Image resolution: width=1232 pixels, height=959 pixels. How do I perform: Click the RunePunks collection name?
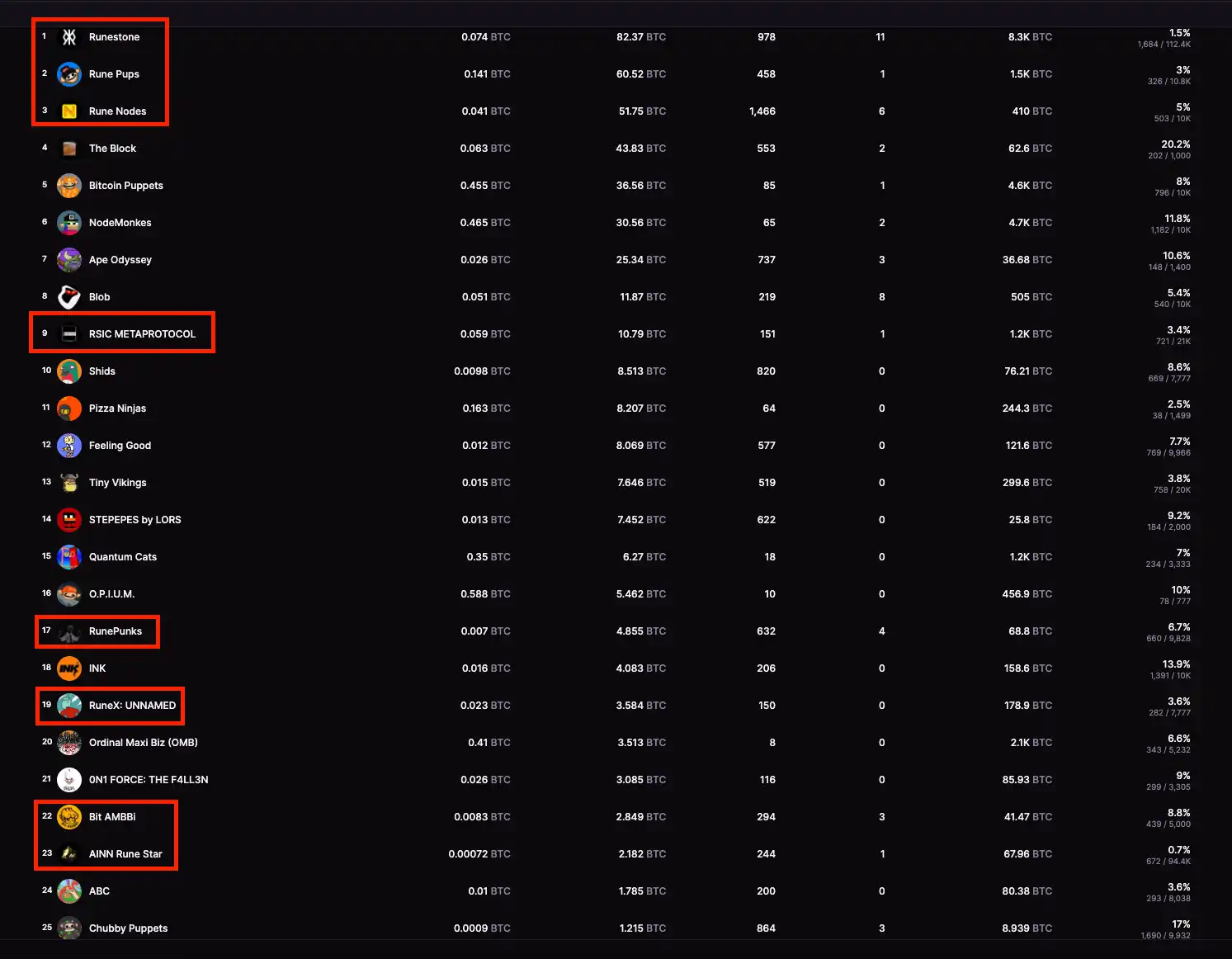click(x=116, y=631)
